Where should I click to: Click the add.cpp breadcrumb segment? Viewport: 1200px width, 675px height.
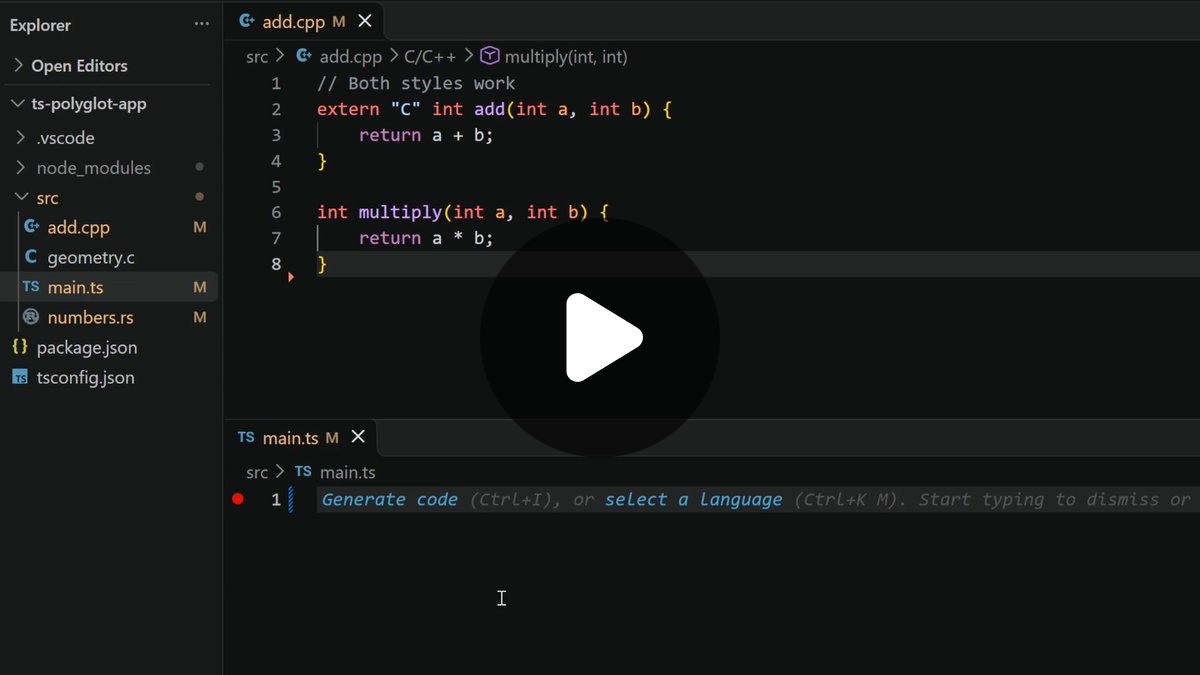coord(351,57)
